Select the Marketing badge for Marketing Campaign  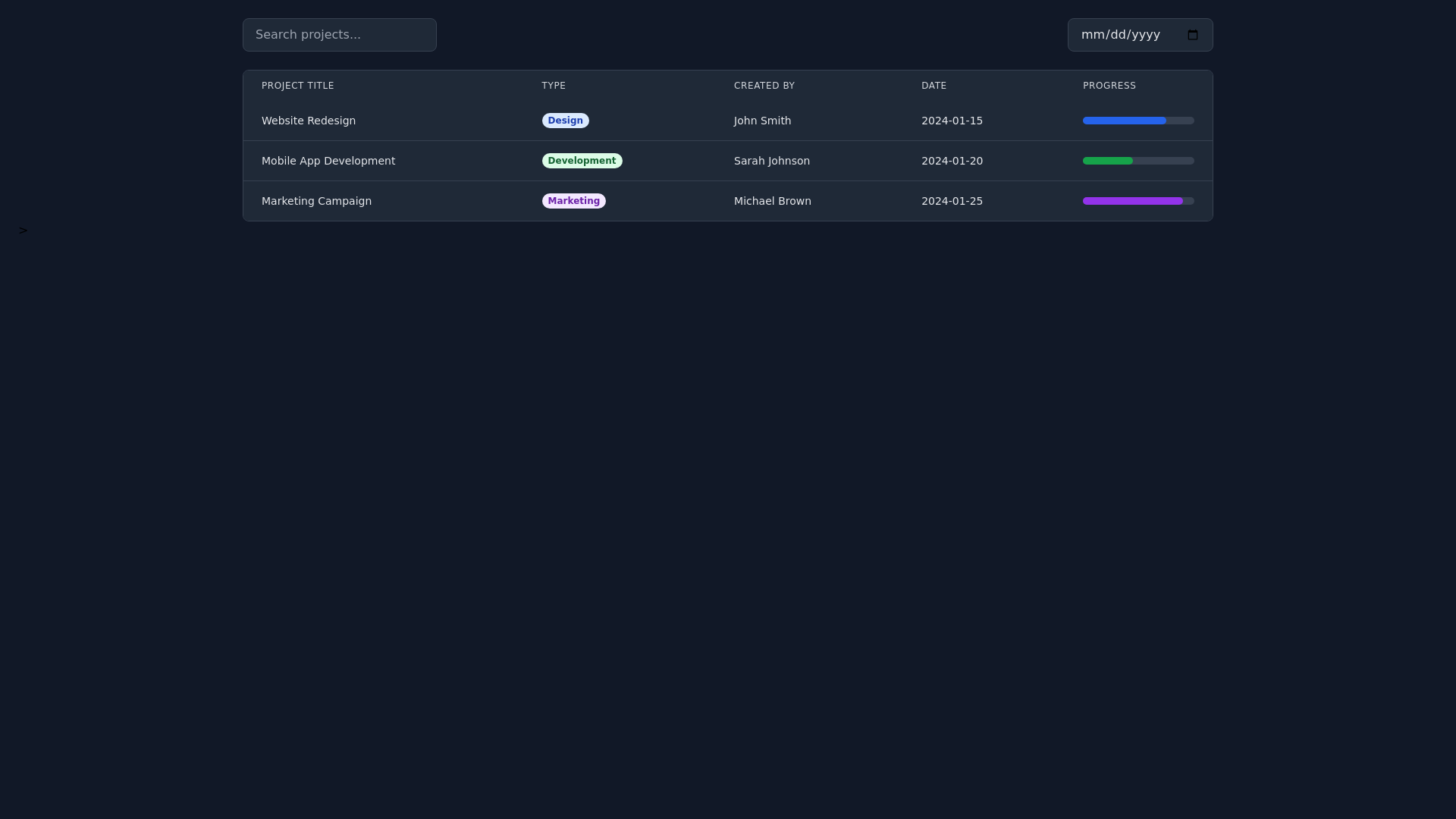(573, 201)
